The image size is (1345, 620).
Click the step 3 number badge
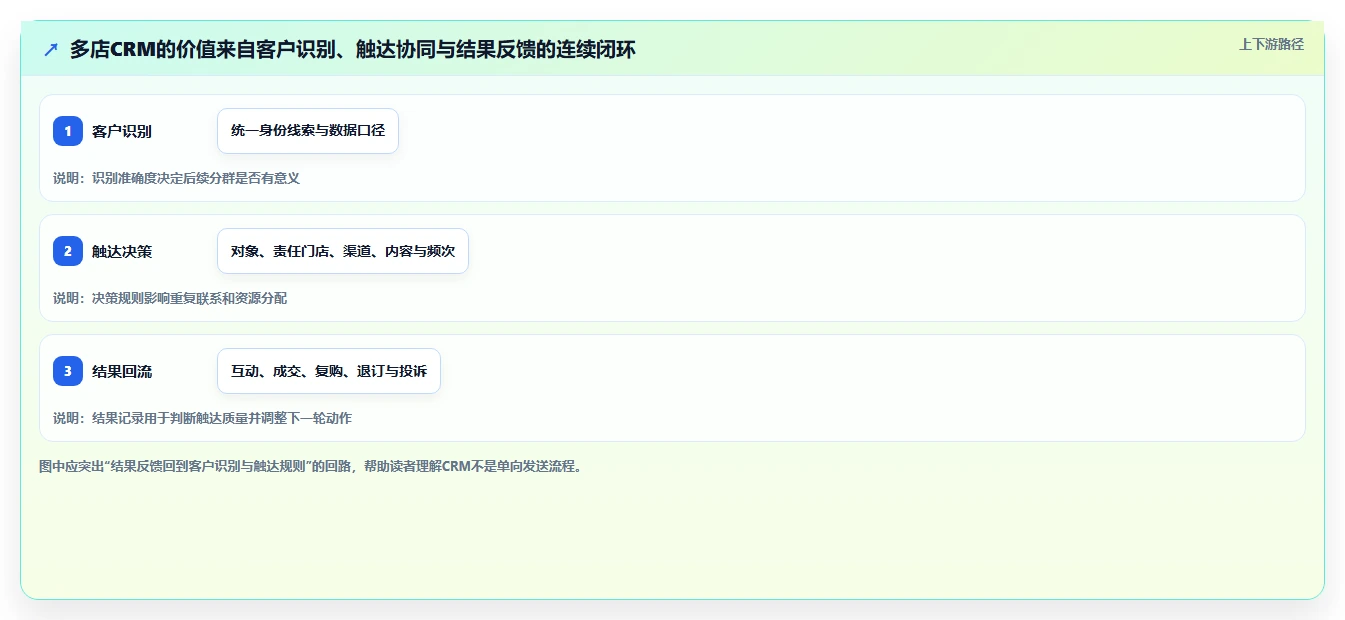click(x=68, y=371)
